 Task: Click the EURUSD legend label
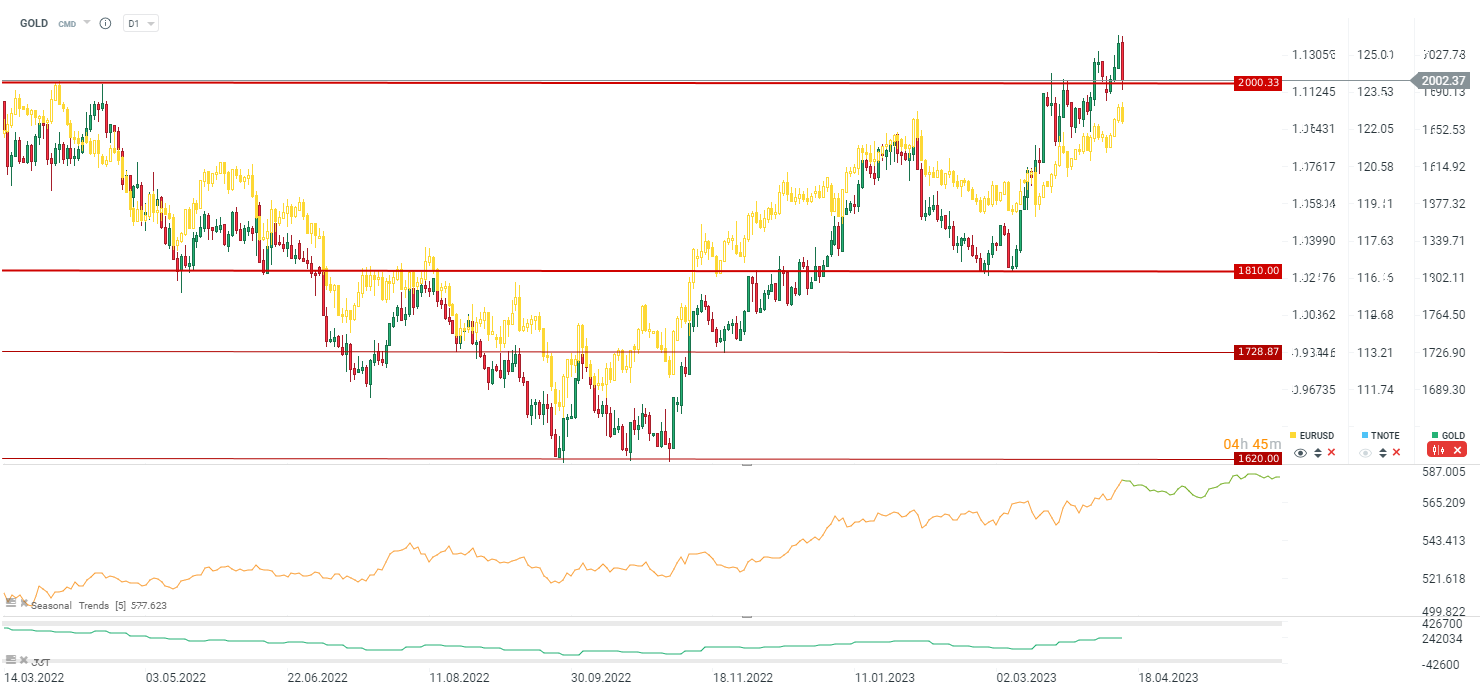tap(1317, 436)
